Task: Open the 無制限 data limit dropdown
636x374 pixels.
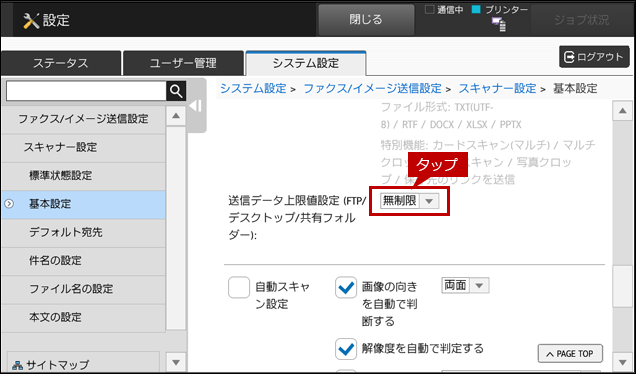Action: (409, 201)
